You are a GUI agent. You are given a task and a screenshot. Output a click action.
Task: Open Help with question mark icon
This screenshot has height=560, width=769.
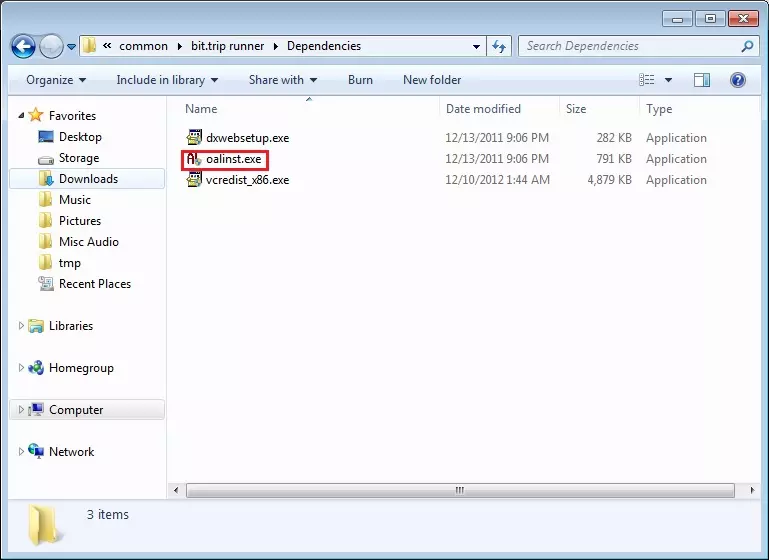click(x=738, y=80)
